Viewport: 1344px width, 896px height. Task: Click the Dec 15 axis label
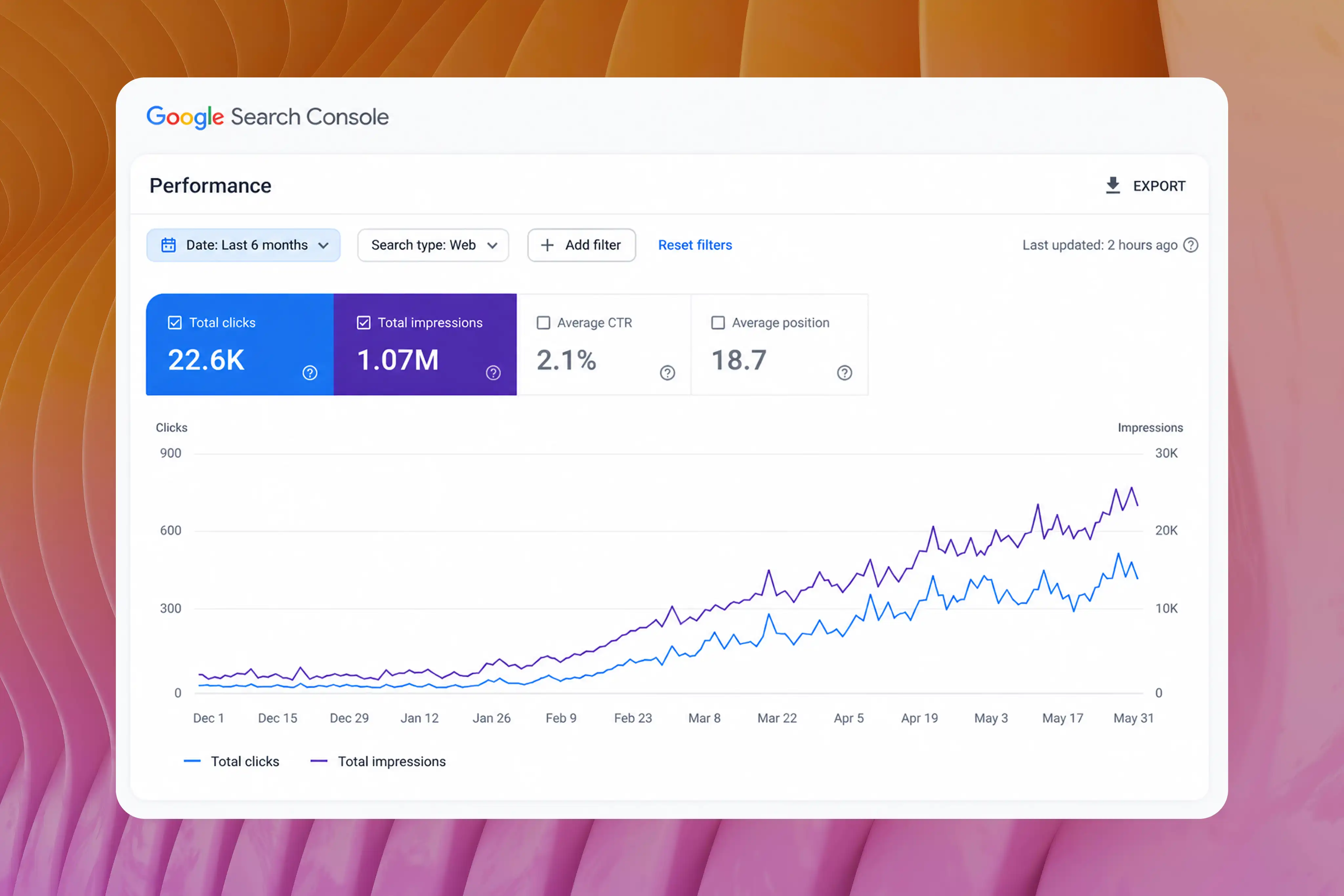coord(278,718)
